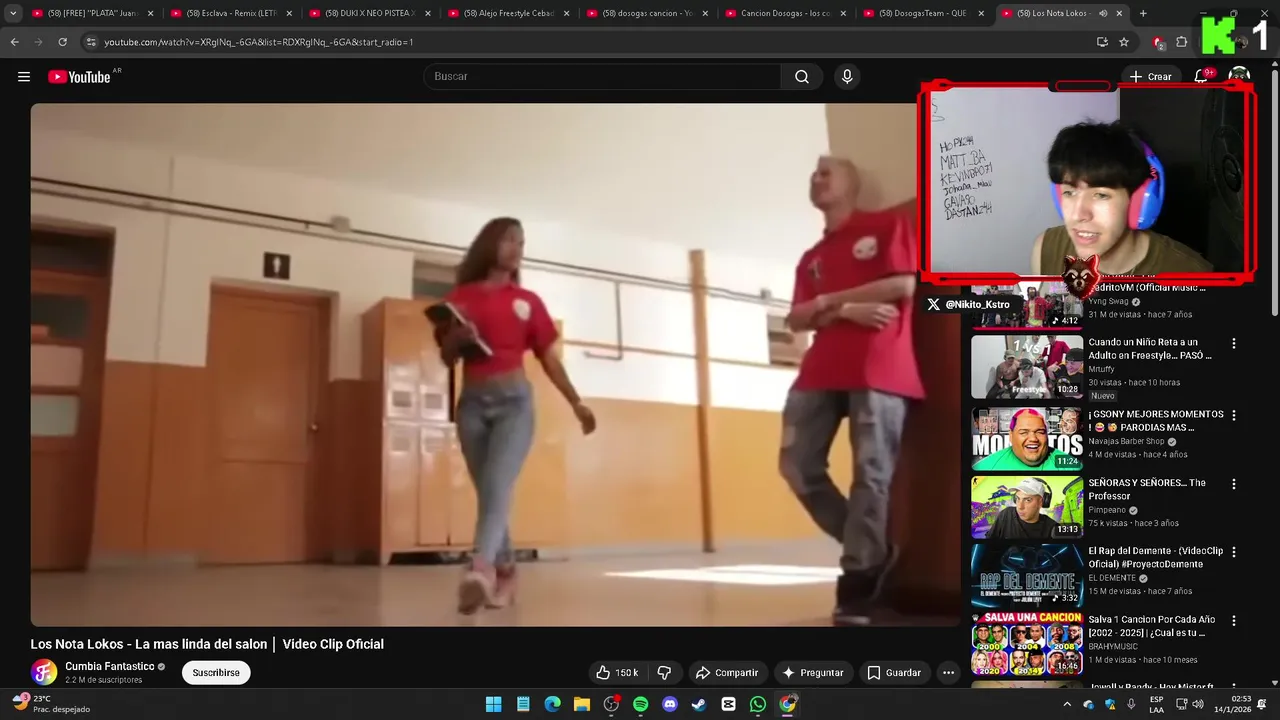Image resolution: width=1280 pixels, height=720 pixels.
Task: Reload the page in the browser toolbar
Action: click(62, 42)
